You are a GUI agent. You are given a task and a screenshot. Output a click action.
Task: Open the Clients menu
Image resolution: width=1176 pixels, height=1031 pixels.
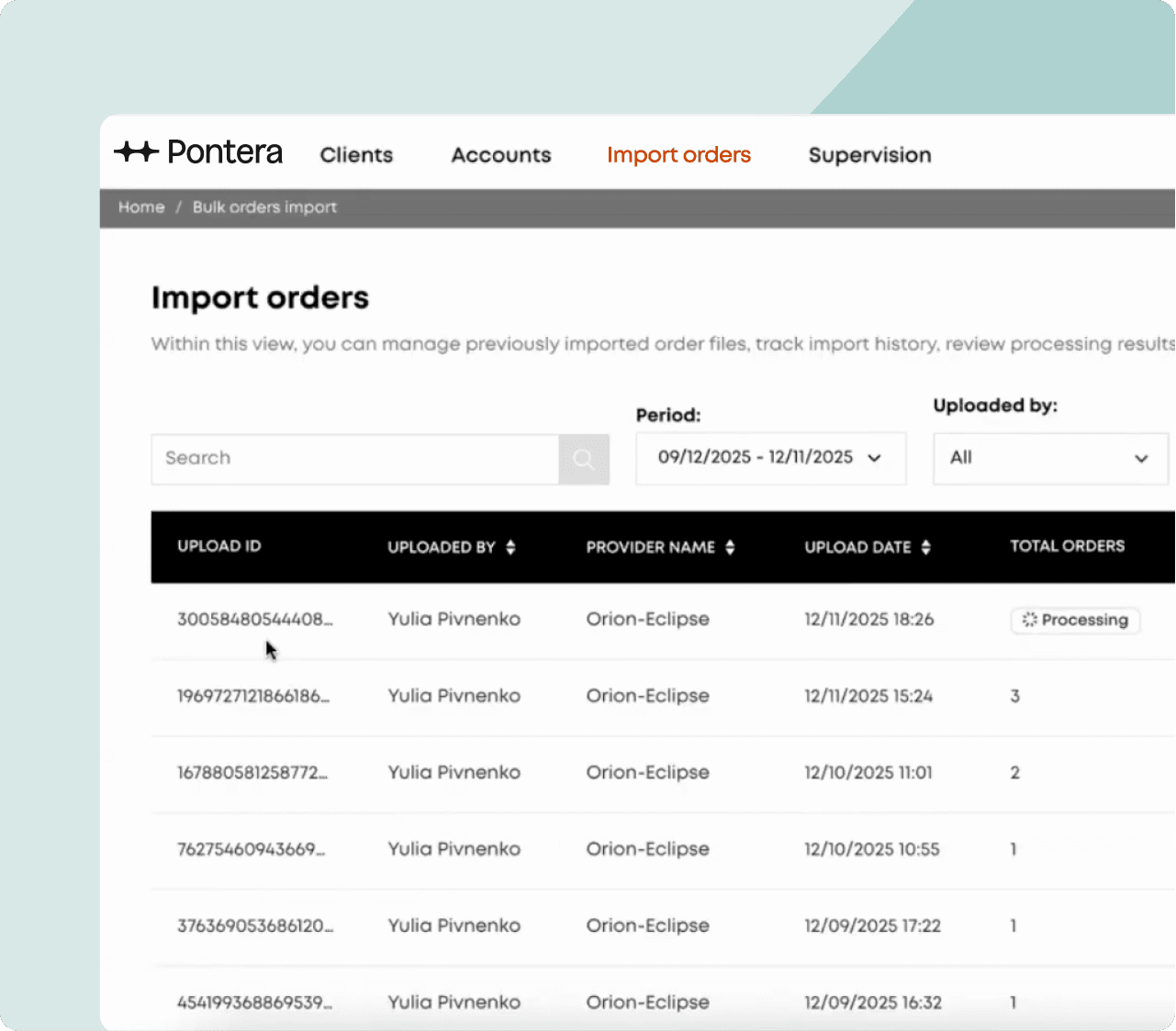(x=356, y=155)
